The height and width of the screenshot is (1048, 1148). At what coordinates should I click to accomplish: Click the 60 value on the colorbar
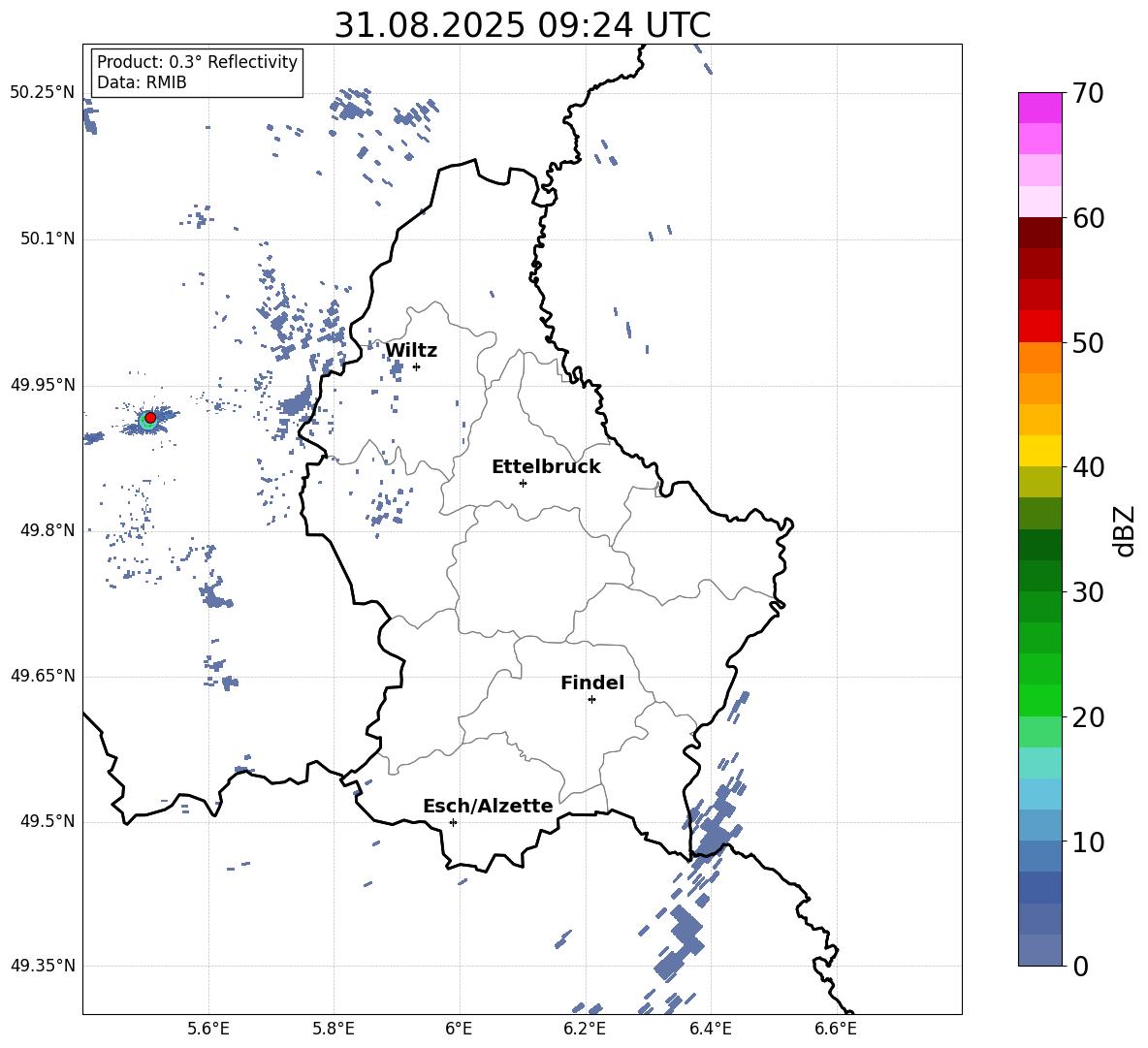[x=1088, y=218]
